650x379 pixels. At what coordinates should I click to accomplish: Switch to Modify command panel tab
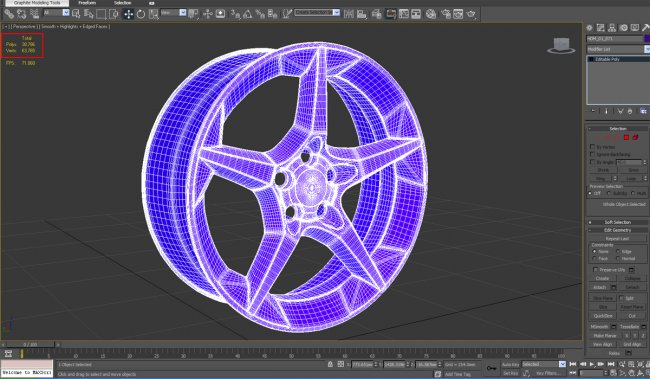point(601,28)
